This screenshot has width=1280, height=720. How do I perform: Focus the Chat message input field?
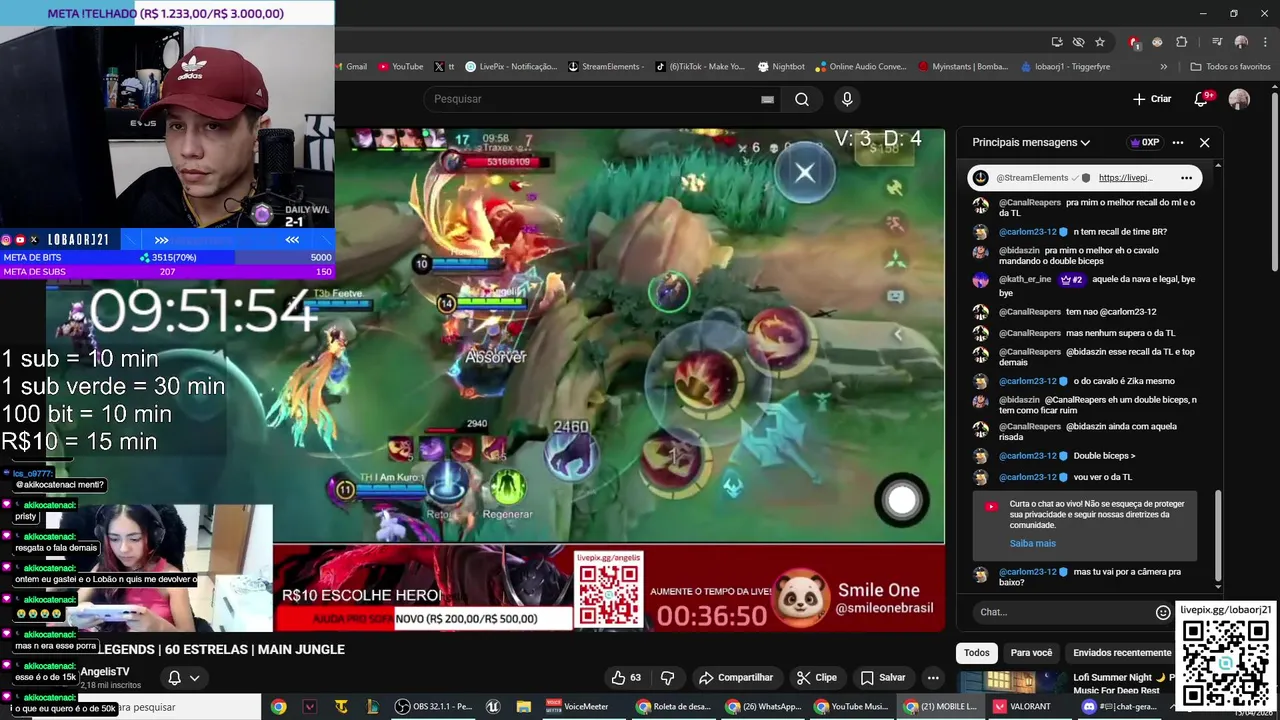point(1064,612)
